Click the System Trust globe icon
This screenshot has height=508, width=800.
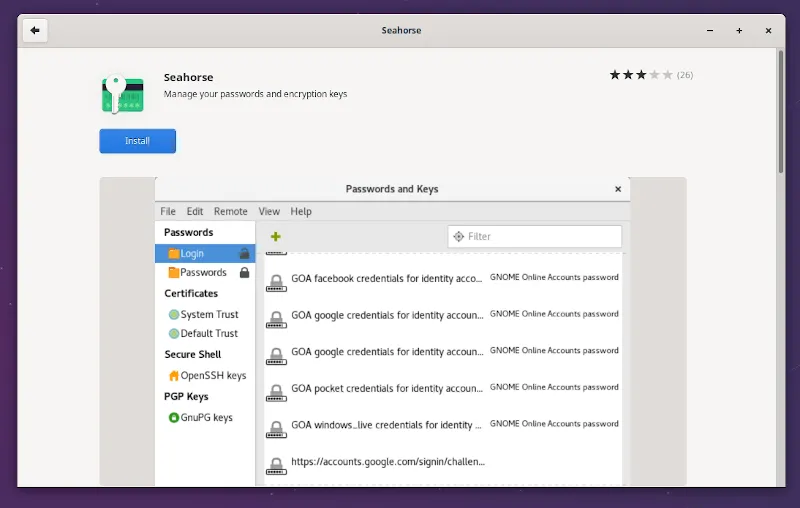[173, 315]
